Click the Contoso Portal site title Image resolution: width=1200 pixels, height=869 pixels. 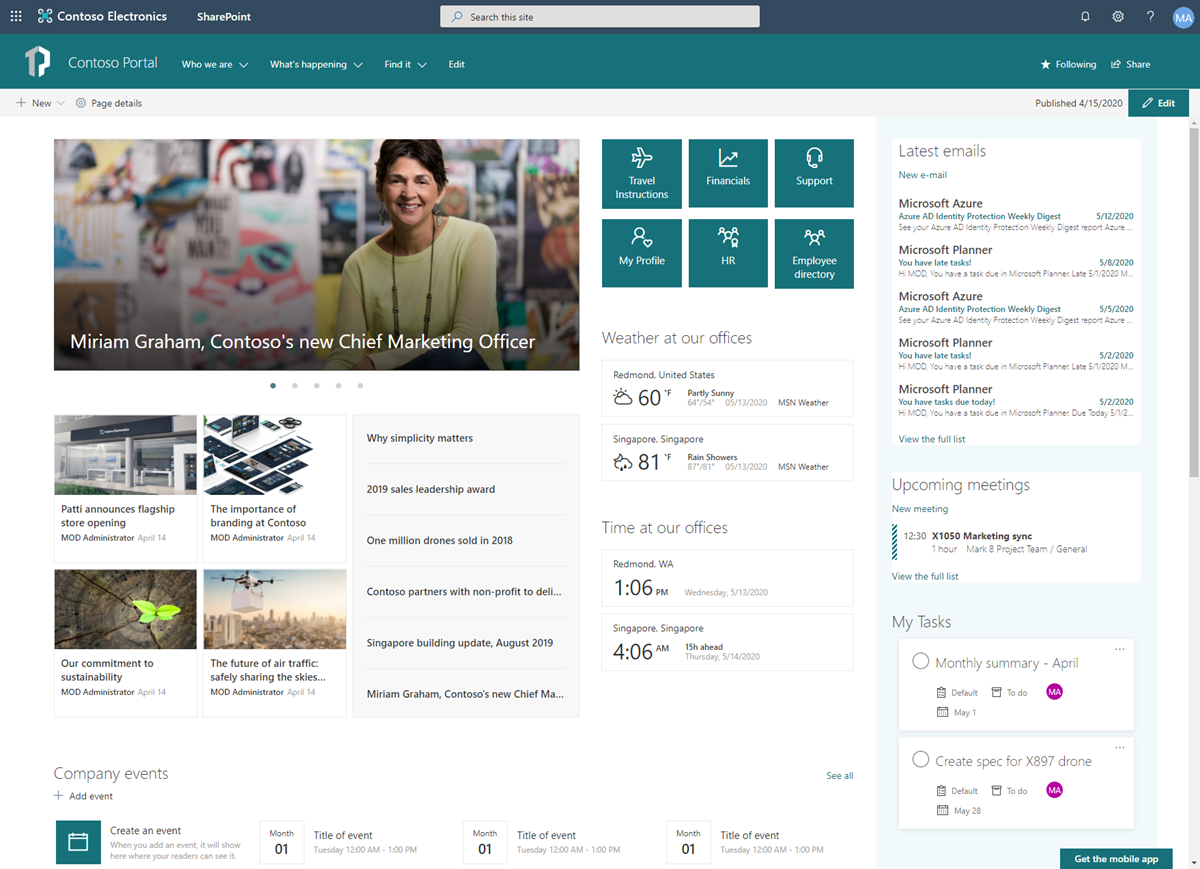click(113, 62)
